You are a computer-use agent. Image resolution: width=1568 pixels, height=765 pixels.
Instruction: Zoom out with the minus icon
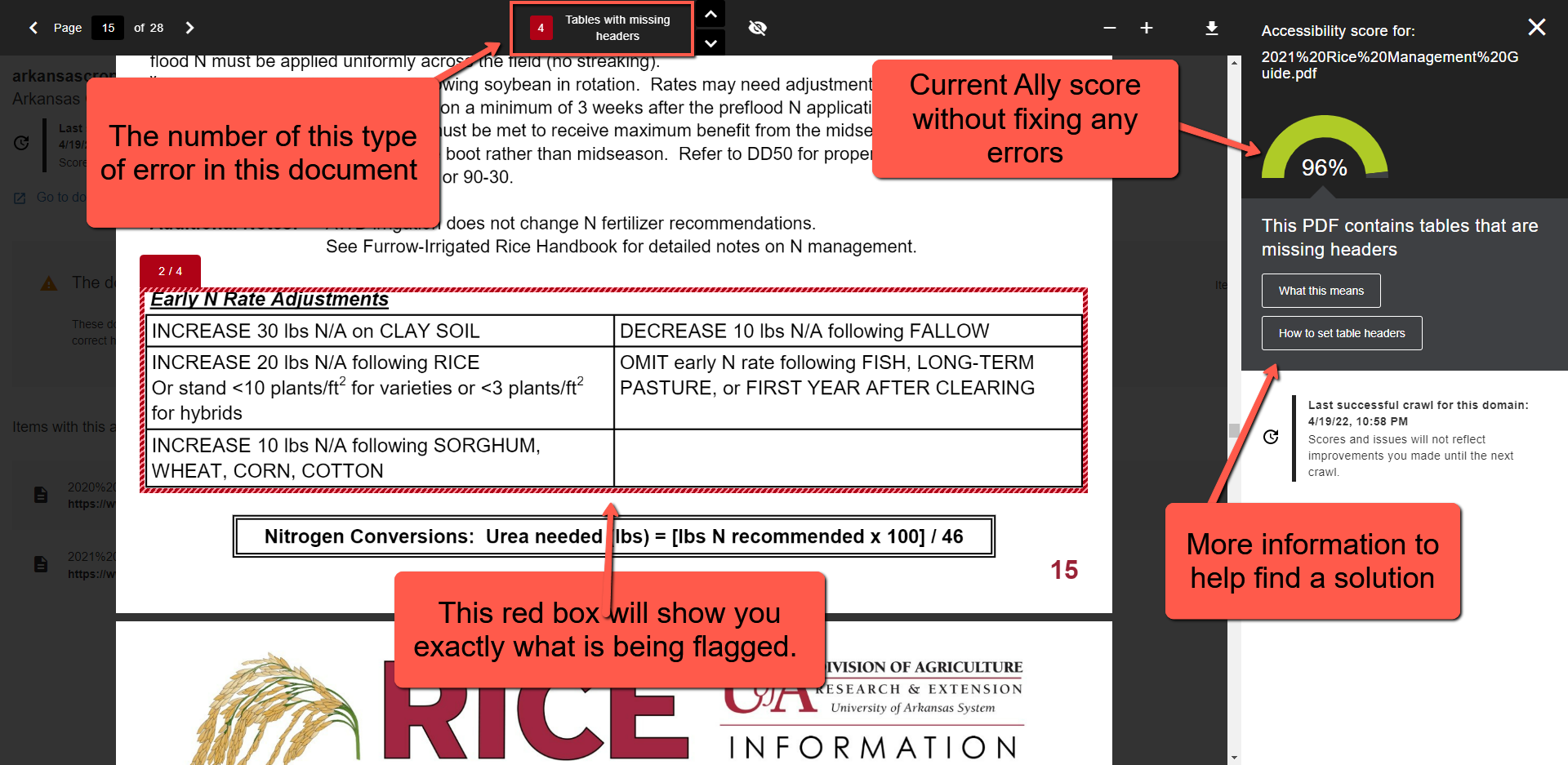click(x=1109, y=28)
